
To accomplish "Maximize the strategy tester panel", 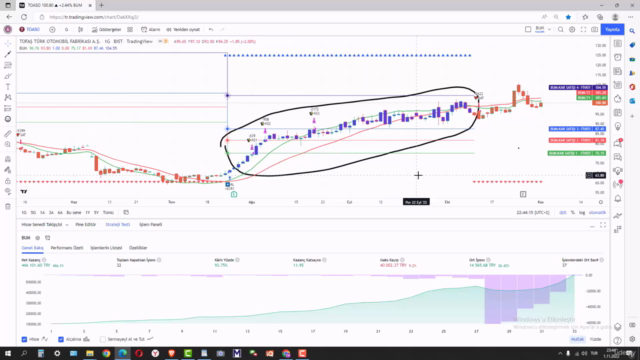I will [603, 225].
